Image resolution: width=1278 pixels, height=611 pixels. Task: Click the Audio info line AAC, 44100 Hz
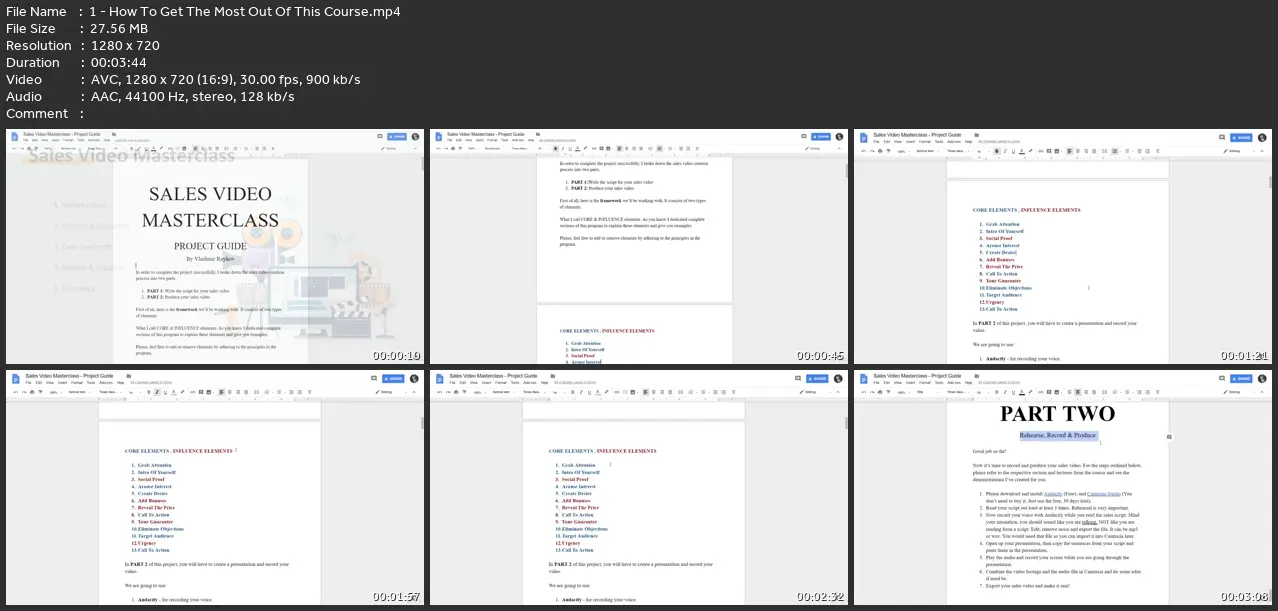150,97
